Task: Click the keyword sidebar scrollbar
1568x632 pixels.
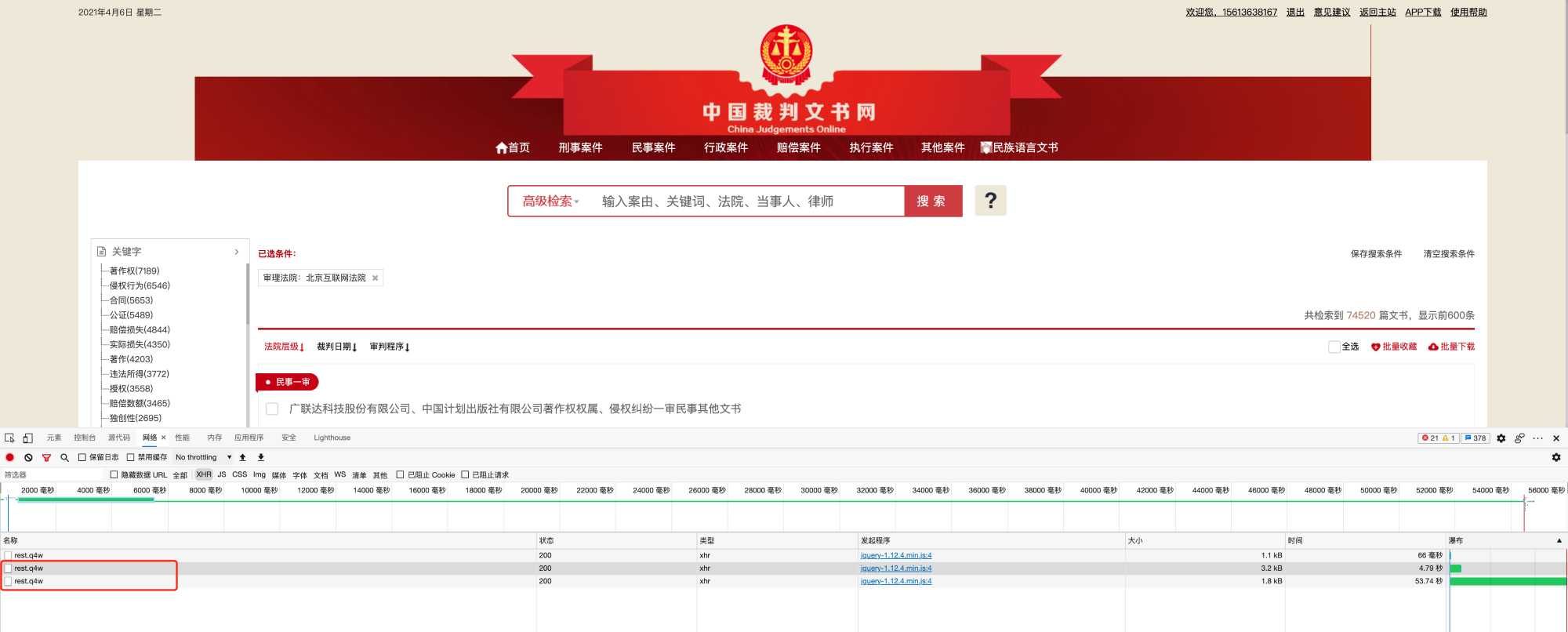Action: point(248,294)
